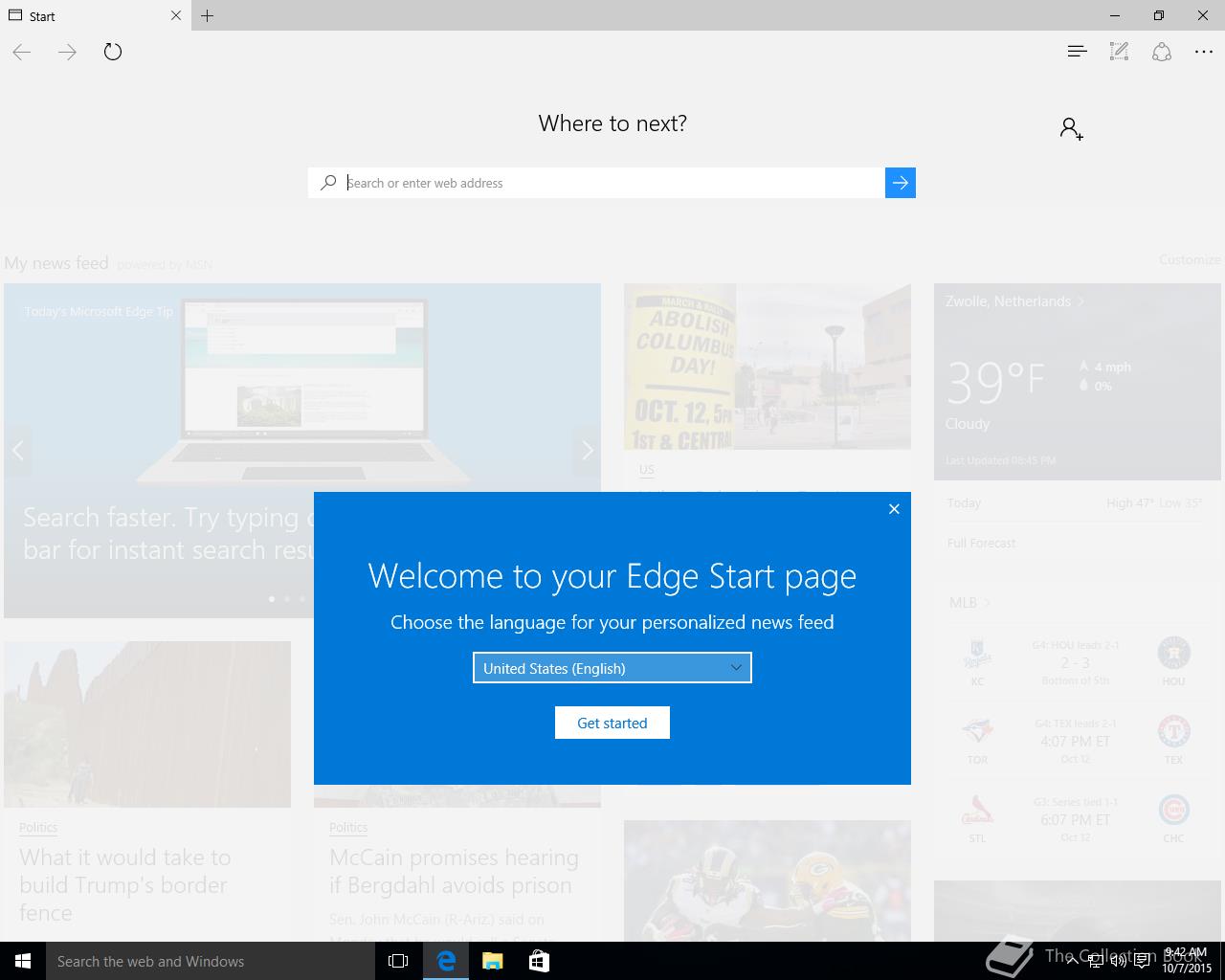Image resolution: width=1225 pixels, height=980 pixels.
Task: Open the football players photo
Action: (768, 880)
